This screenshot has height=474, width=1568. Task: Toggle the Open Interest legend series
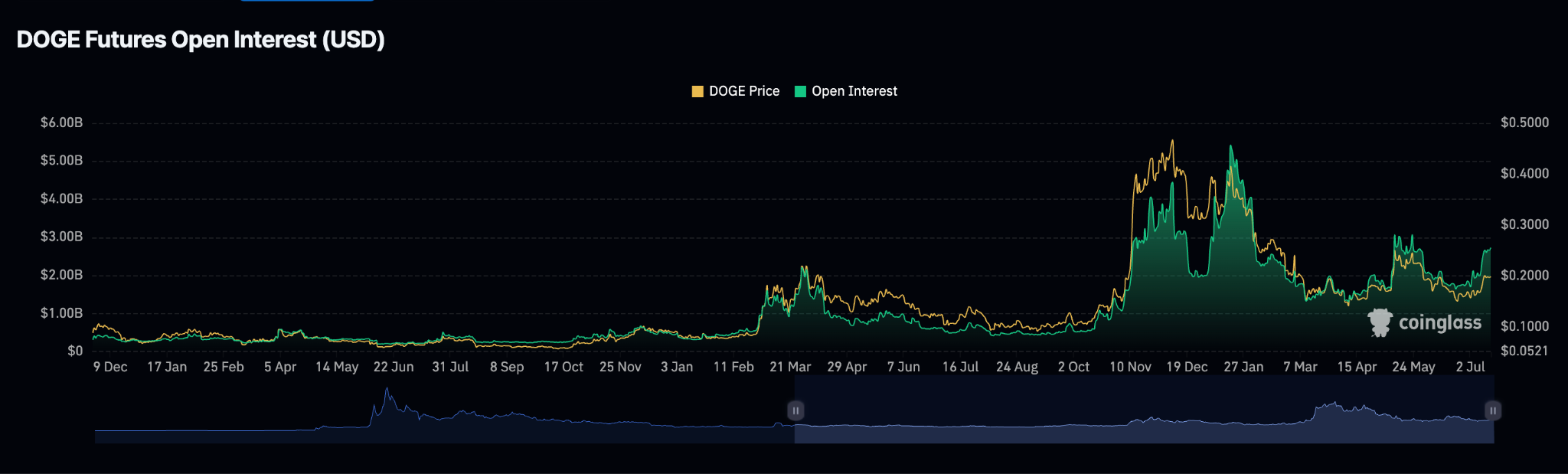click(846, 91)
